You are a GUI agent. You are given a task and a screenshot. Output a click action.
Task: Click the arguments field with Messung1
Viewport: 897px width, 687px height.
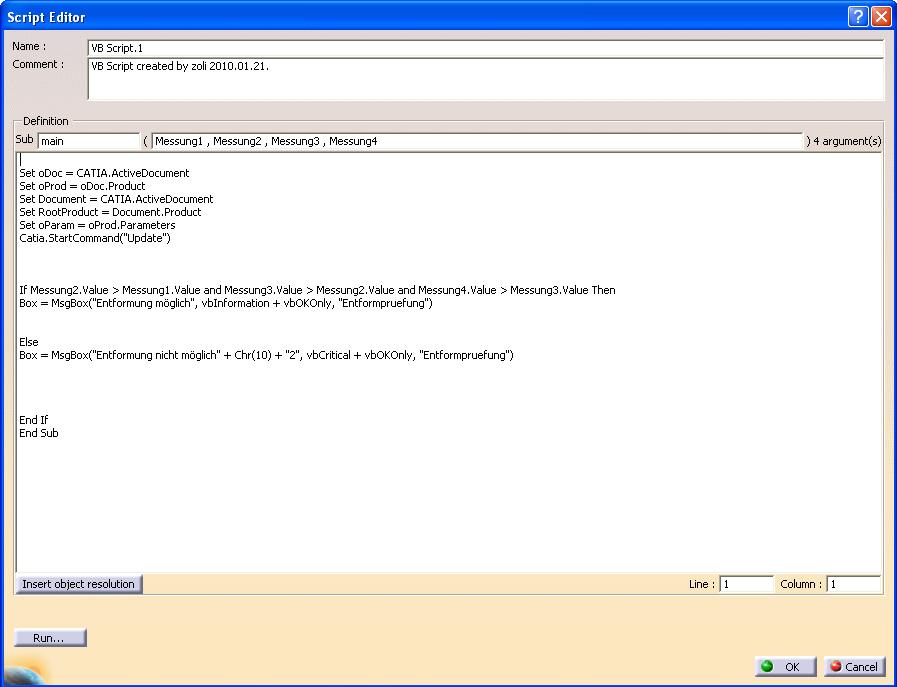coord(478,141)
